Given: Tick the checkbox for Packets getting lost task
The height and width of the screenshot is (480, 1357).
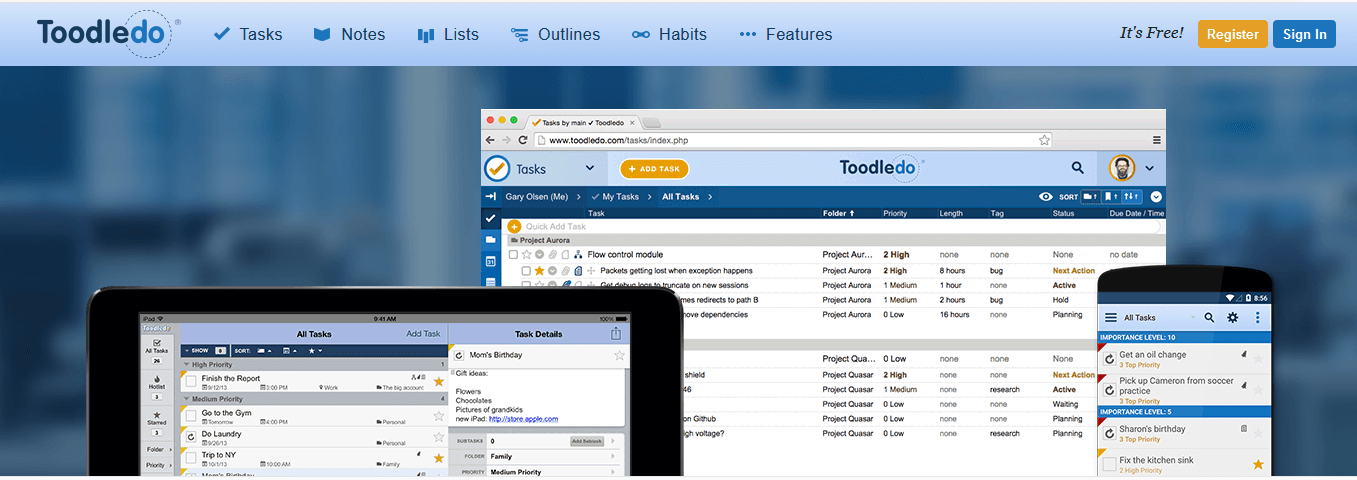Looking at the screenshot, I should (527, 271).
